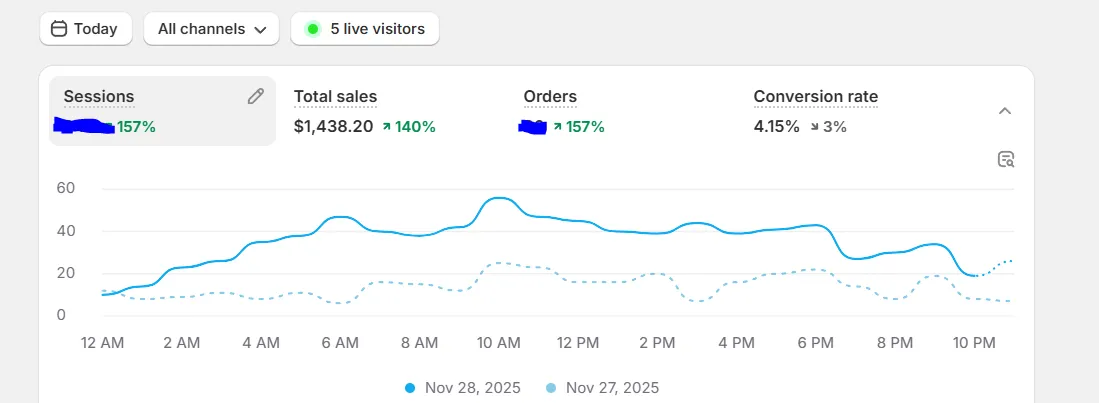1099x403 pixels.
Task: Switch to the Orders metric
Action: [550, 97]
